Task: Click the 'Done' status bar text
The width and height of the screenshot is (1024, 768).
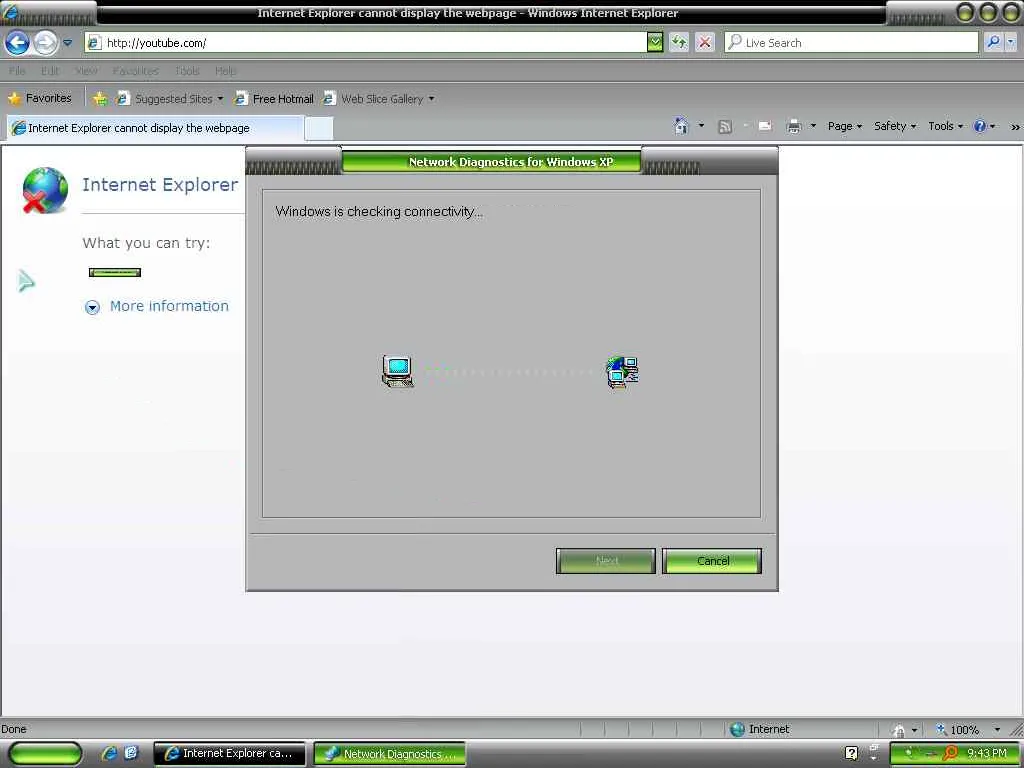Action: [x=14, y=729]
